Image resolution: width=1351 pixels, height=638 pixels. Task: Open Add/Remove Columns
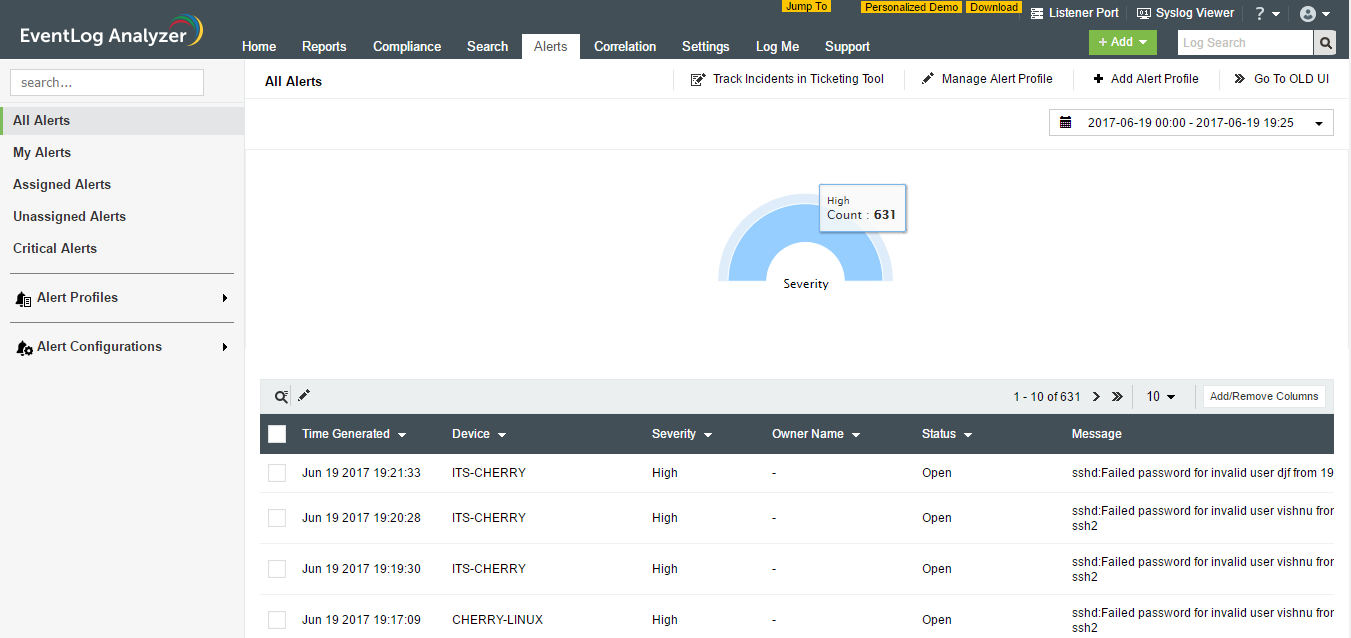tap(1264, 397)
